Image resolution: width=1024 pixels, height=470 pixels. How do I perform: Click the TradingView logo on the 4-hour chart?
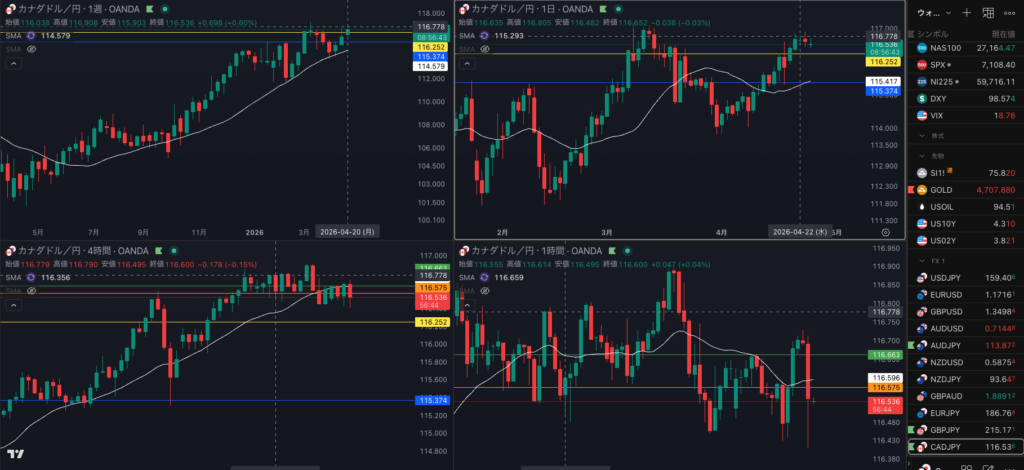tap(16, 454)
